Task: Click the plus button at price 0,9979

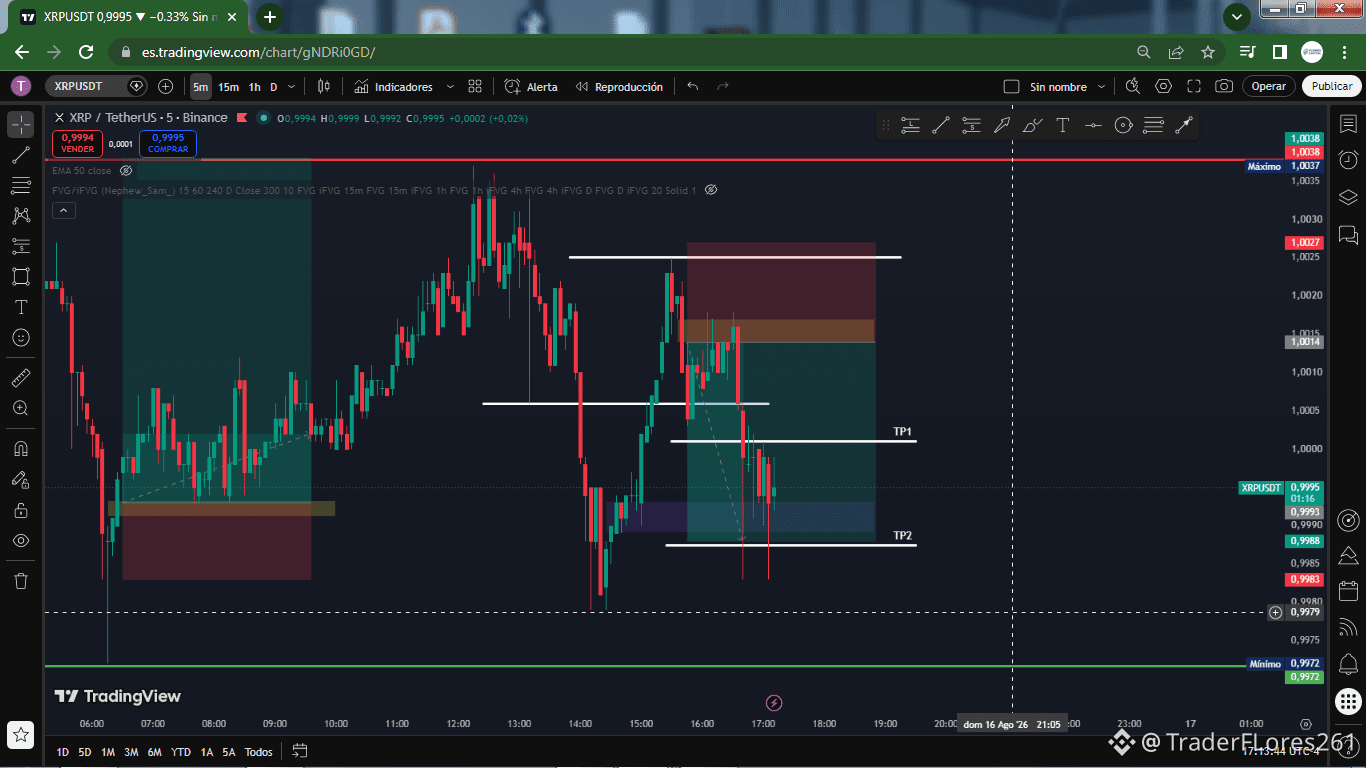Action: [1275, 612]
